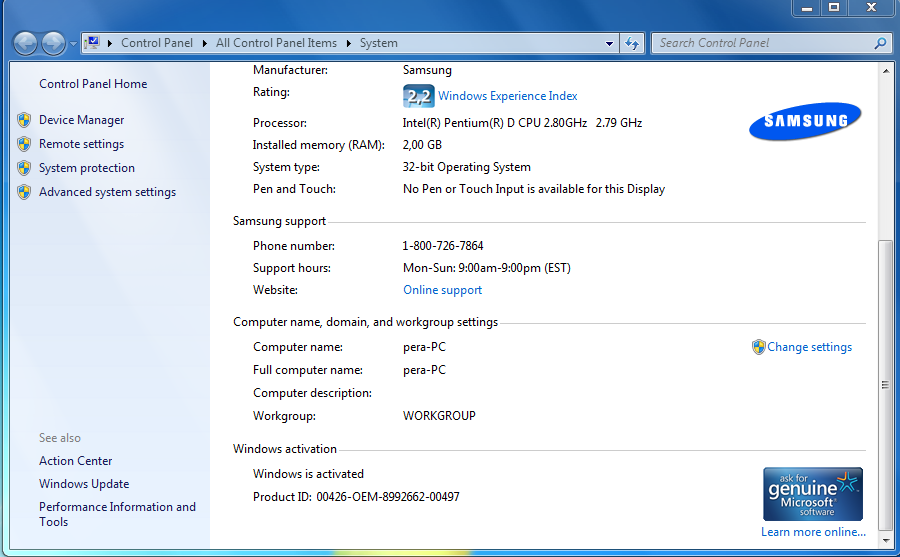Go to All Control Panel Items breadcrumb

(x=276, y=43)
